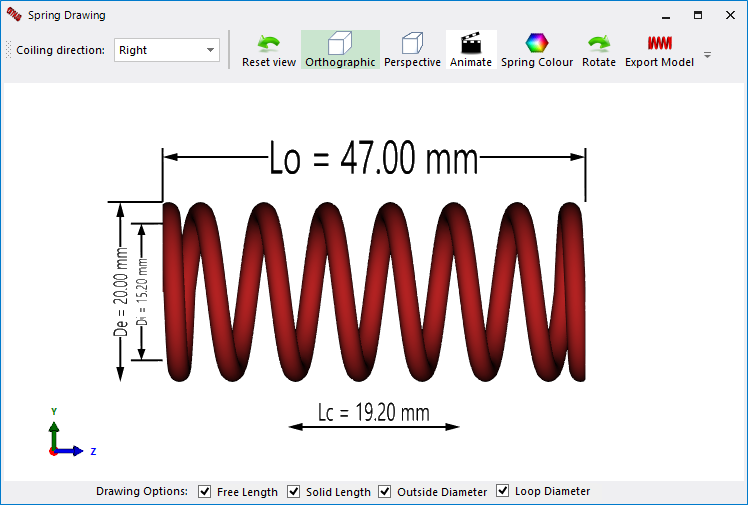Uncheck the Free Length drawing option
Screen dimensions: 748x505
pyautogui.click(x=205, y=492)
